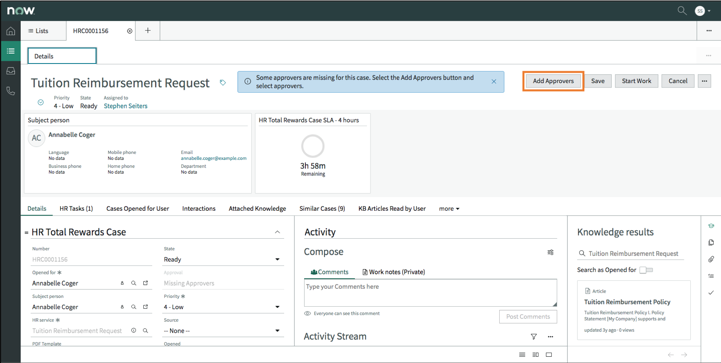Filter the Activity Stream with funnel icon
This screenshot has width=721, height=363.
533,337
